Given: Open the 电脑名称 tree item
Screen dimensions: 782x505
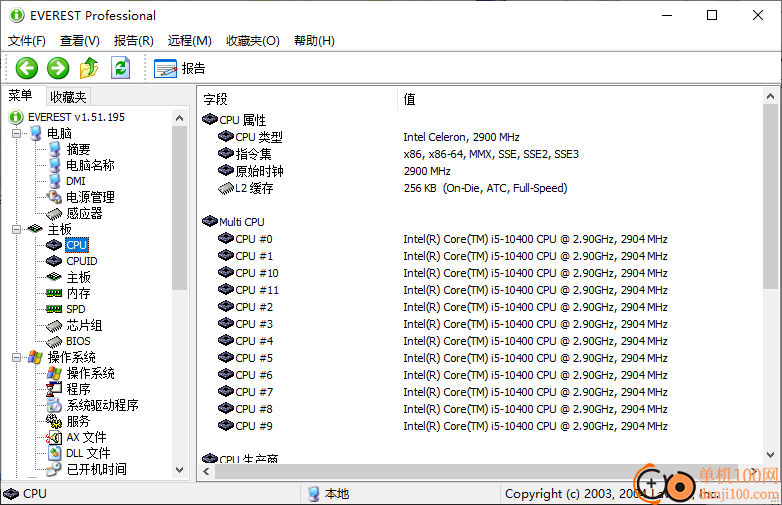Looking at the screenshot, I should coord(90,165).
